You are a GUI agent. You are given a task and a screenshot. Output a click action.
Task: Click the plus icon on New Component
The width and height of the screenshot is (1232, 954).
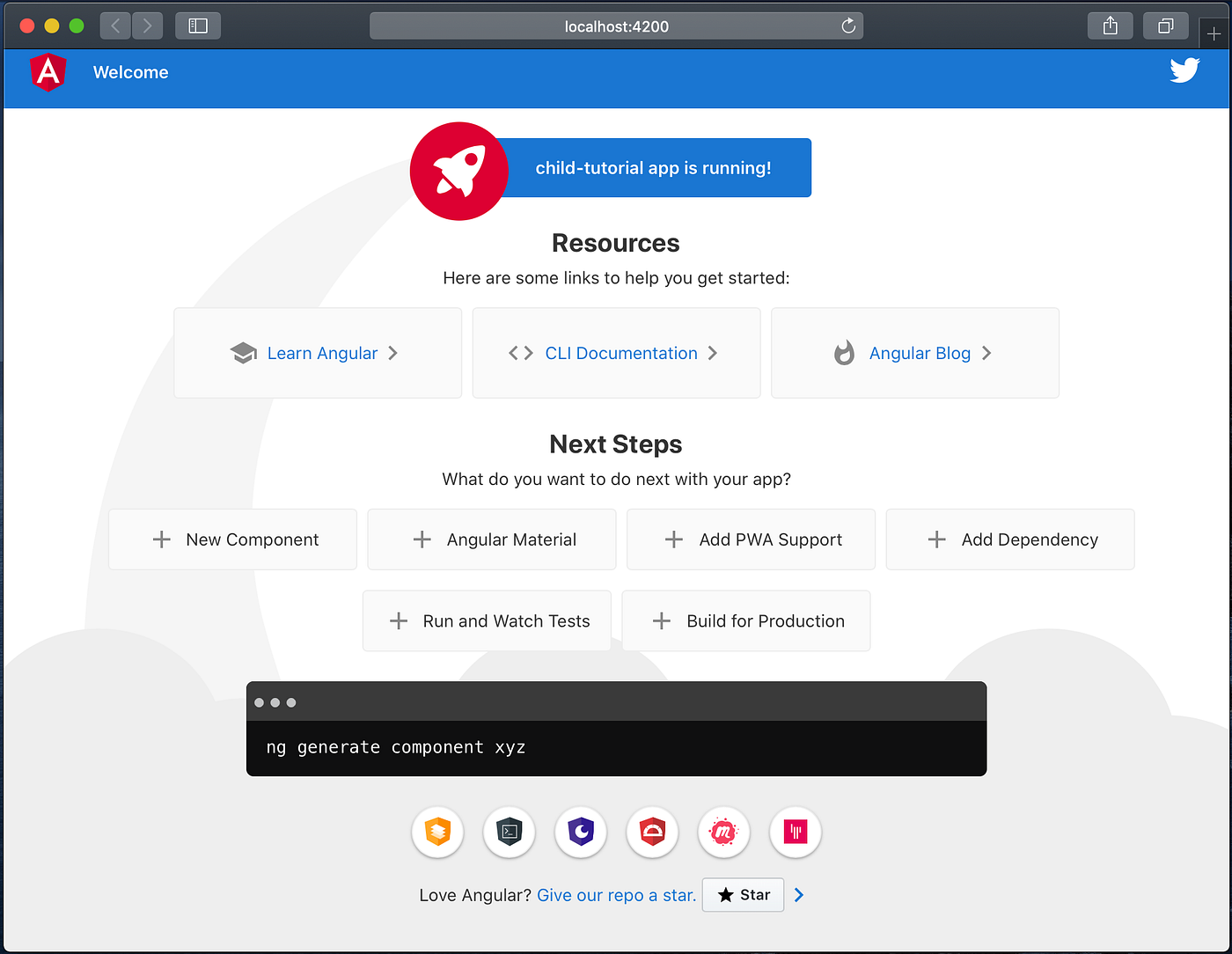(x=161, y=539)
